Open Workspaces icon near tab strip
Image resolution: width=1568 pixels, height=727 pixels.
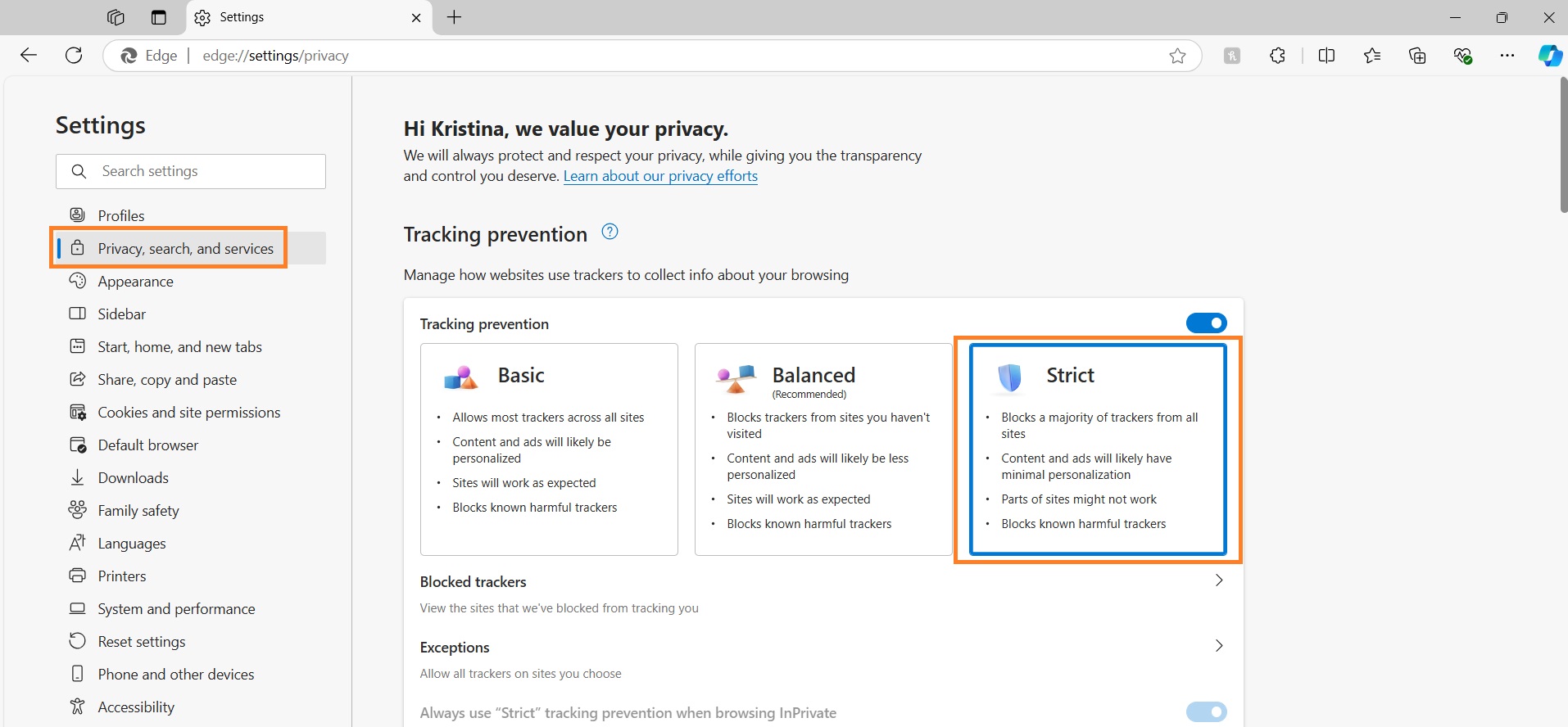pyautogui.click(x=159, y=17)
